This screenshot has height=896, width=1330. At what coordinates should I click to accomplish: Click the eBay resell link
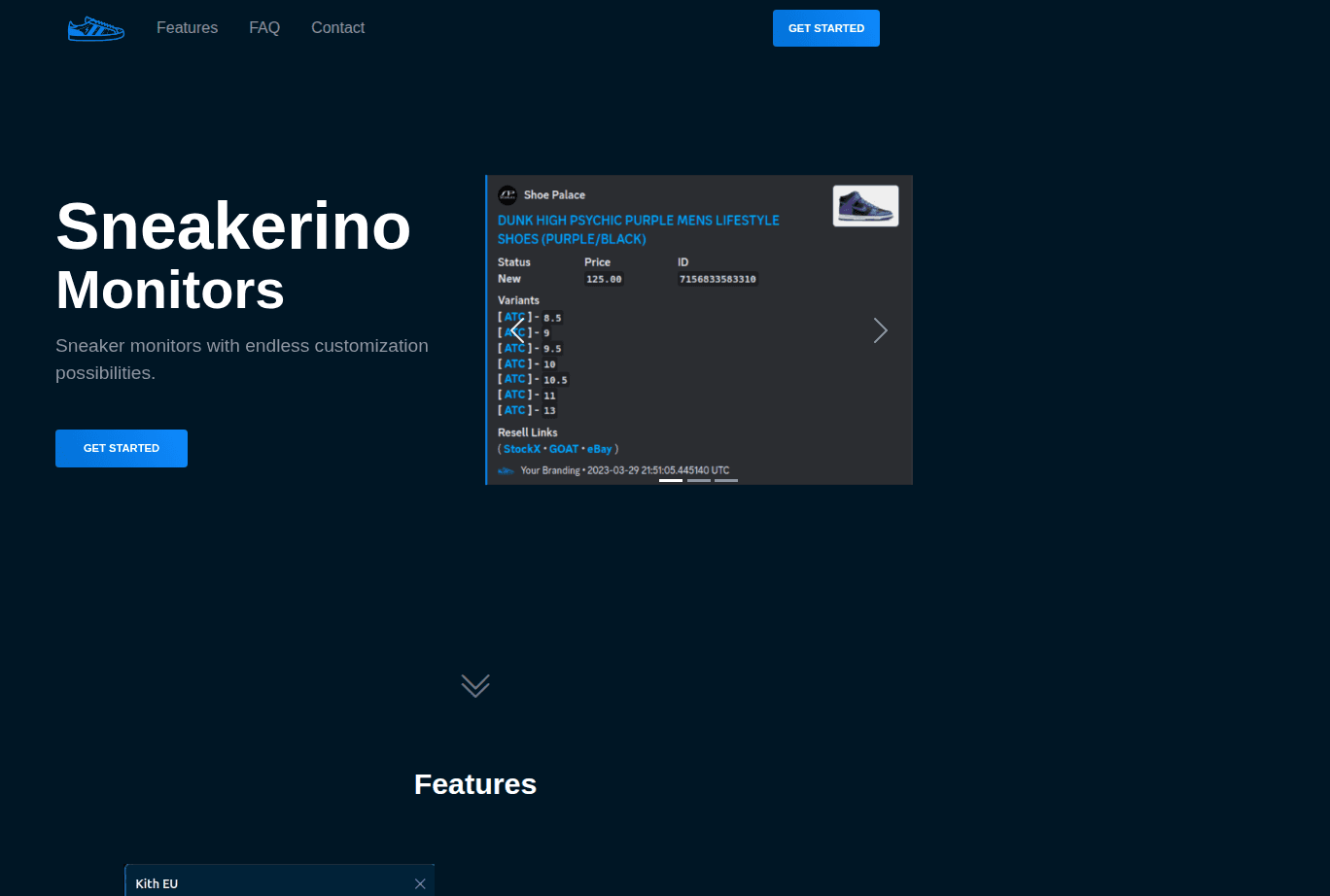coord(600,449)
